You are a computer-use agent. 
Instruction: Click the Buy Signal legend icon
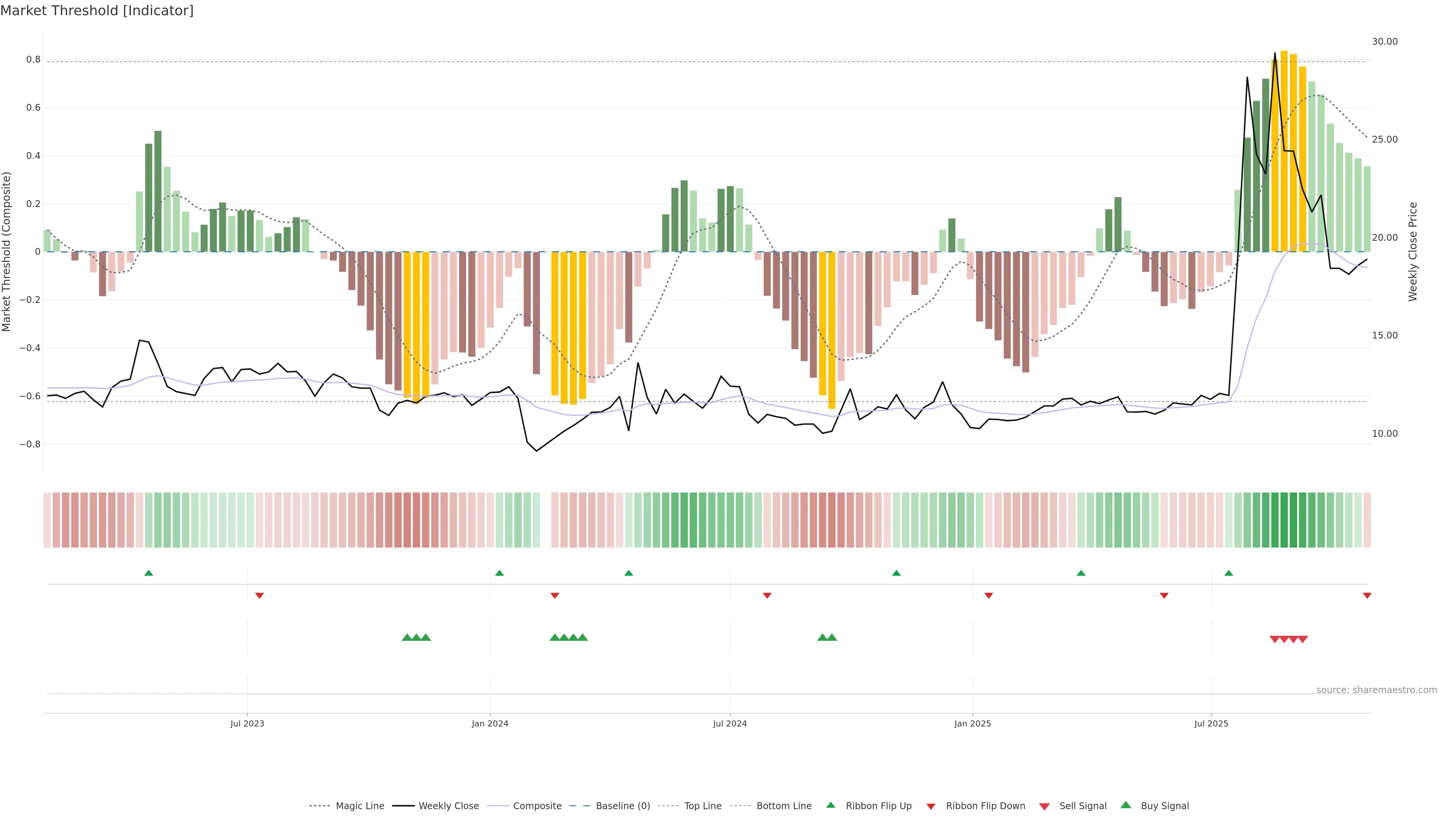pyautogui.click(x=1126, y=805)
